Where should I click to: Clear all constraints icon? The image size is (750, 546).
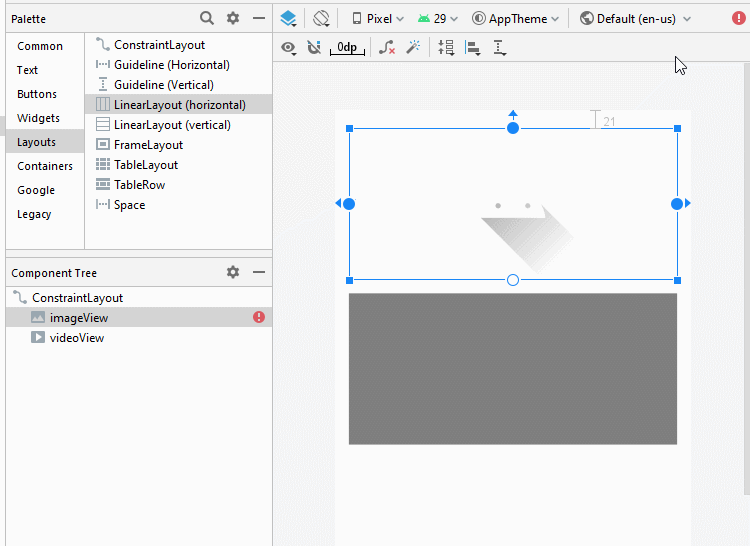click(x=386, y=47)
